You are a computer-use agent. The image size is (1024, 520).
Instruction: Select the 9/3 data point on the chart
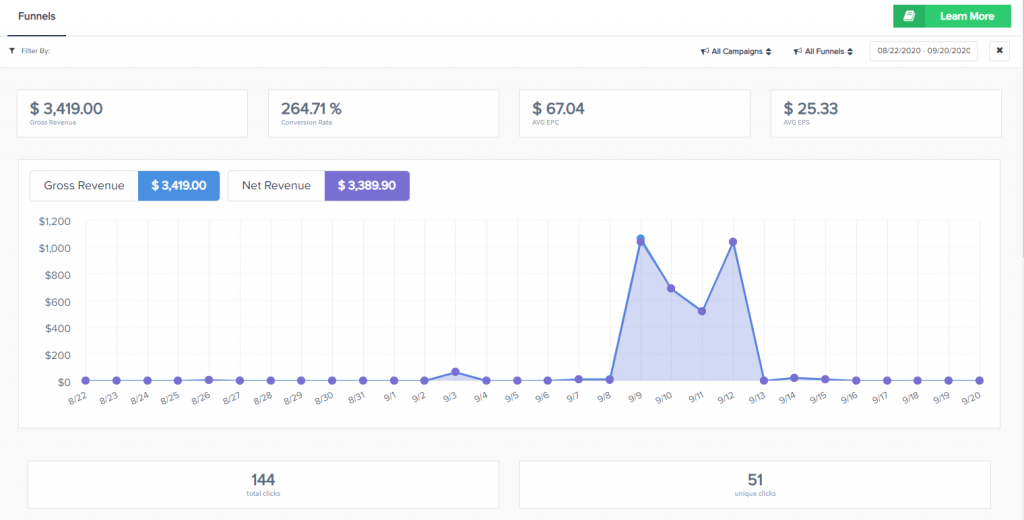coord(456,372)
